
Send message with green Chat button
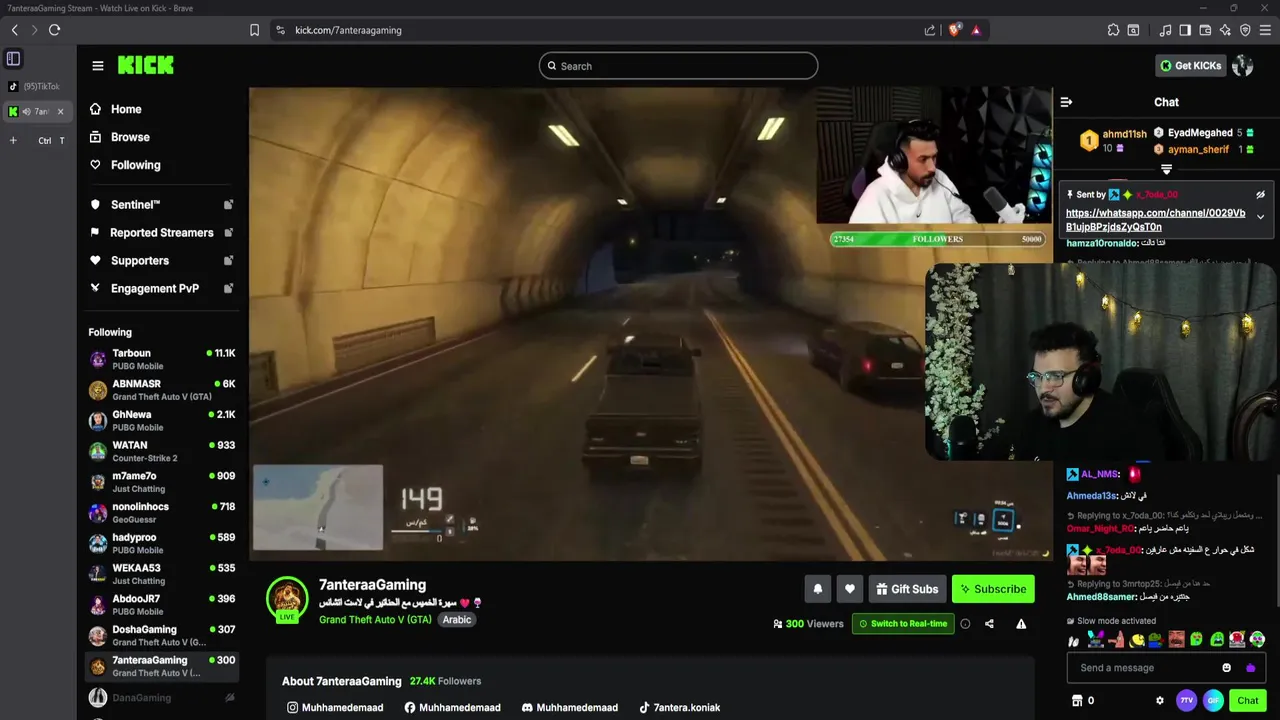click(x=1248, y=701)
